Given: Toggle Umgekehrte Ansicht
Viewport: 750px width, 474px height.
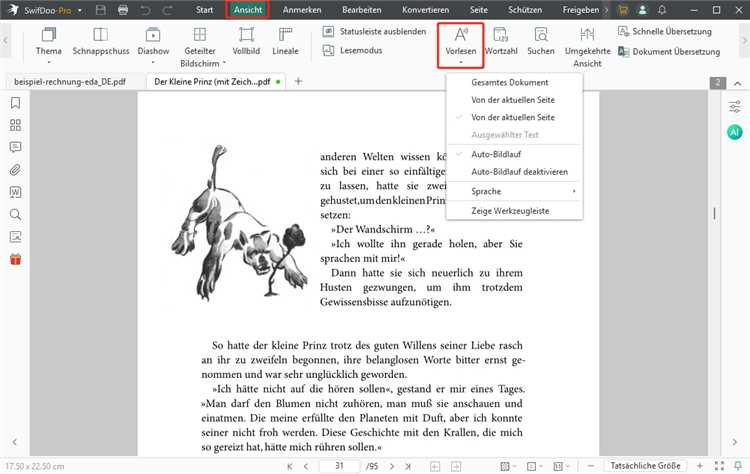Looking at the screenshot, I should 587,47.
